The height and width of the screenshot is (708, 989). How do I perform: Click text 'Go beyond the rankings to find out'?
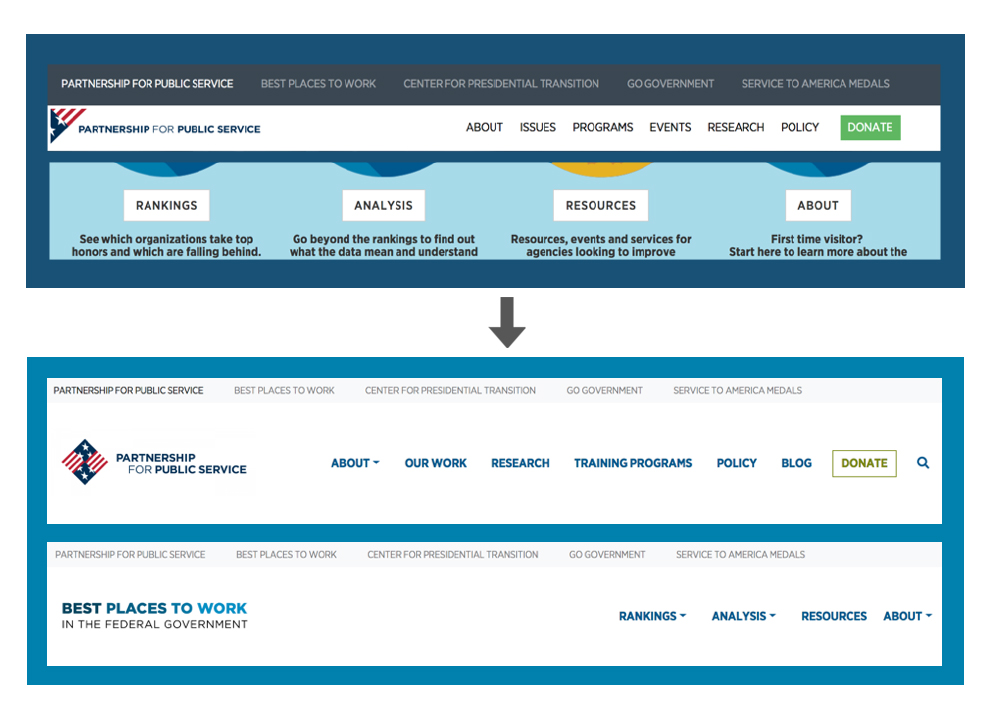(x=383, y=239)
